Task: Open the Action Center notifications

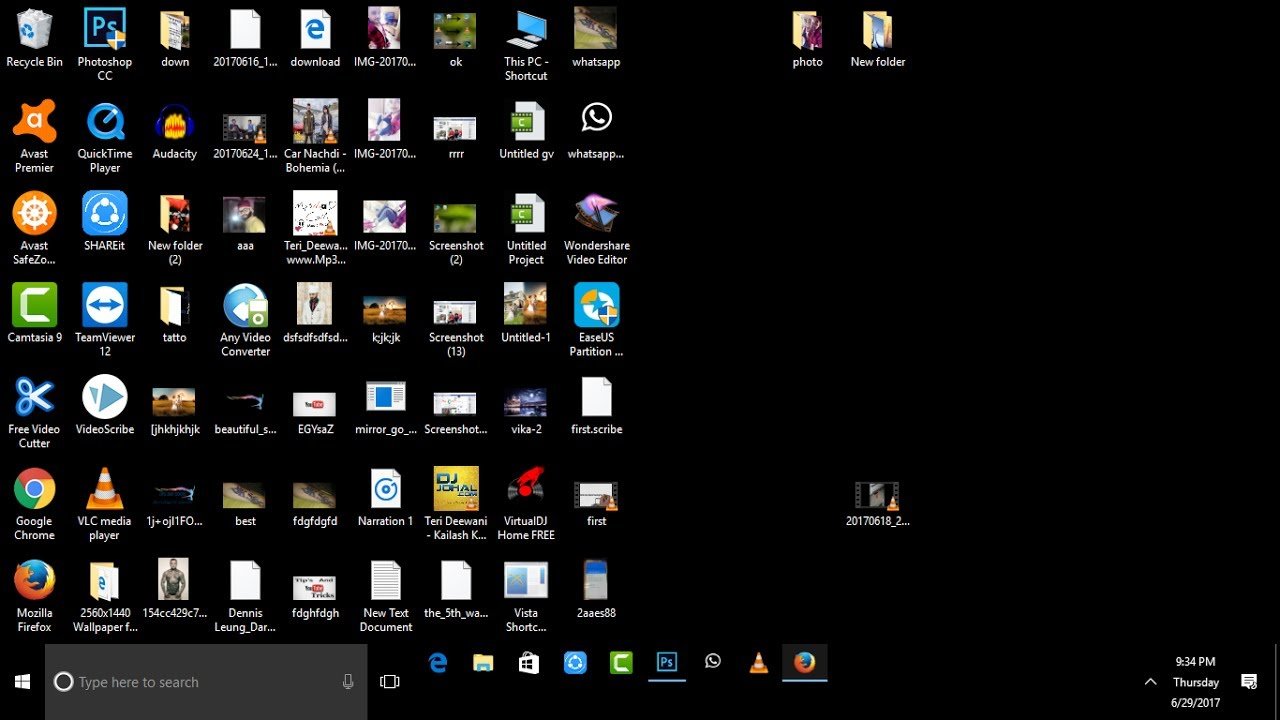Action: (x=1249, y=682)
